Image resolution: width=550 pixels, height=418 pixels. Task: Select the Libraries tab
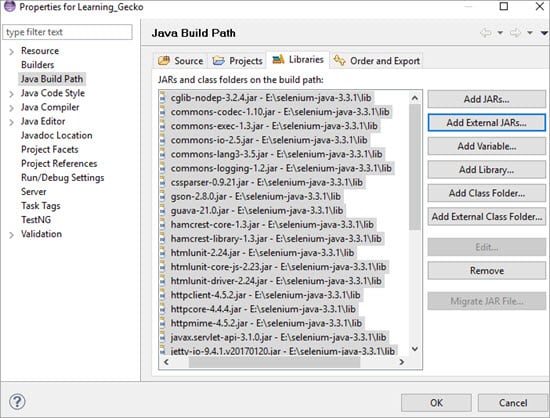[298, 60]
